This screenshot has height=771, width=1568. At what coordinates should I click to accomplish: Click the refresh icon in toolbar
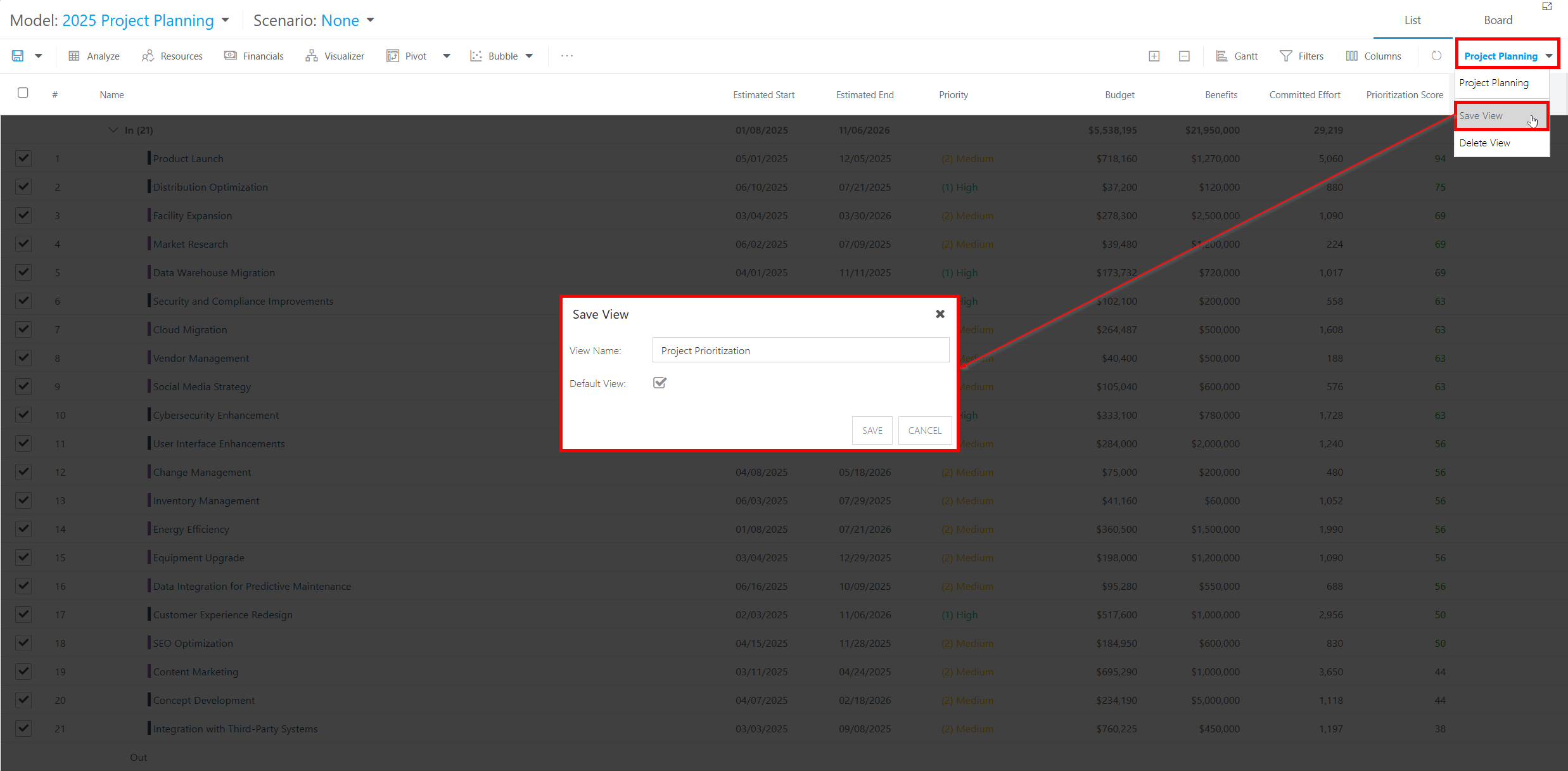1436,56
